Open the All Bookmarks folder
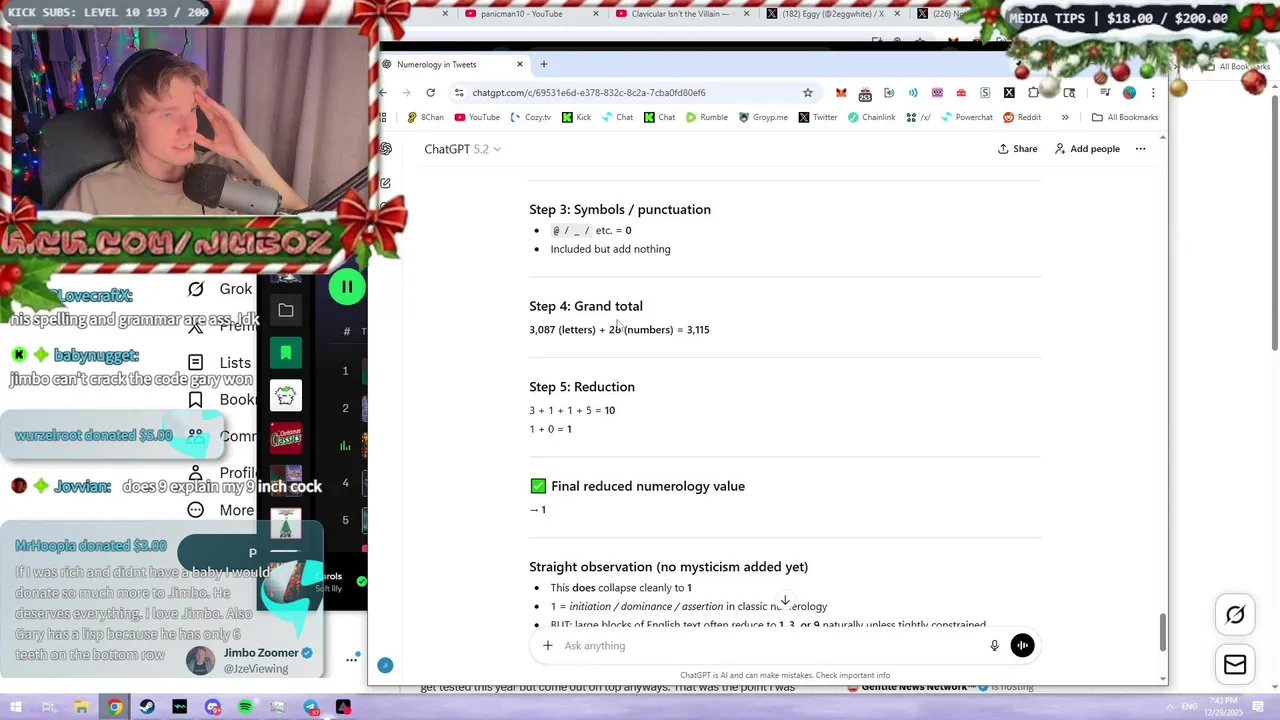The image size is (1280, 720). click(x=1125, y=117)
